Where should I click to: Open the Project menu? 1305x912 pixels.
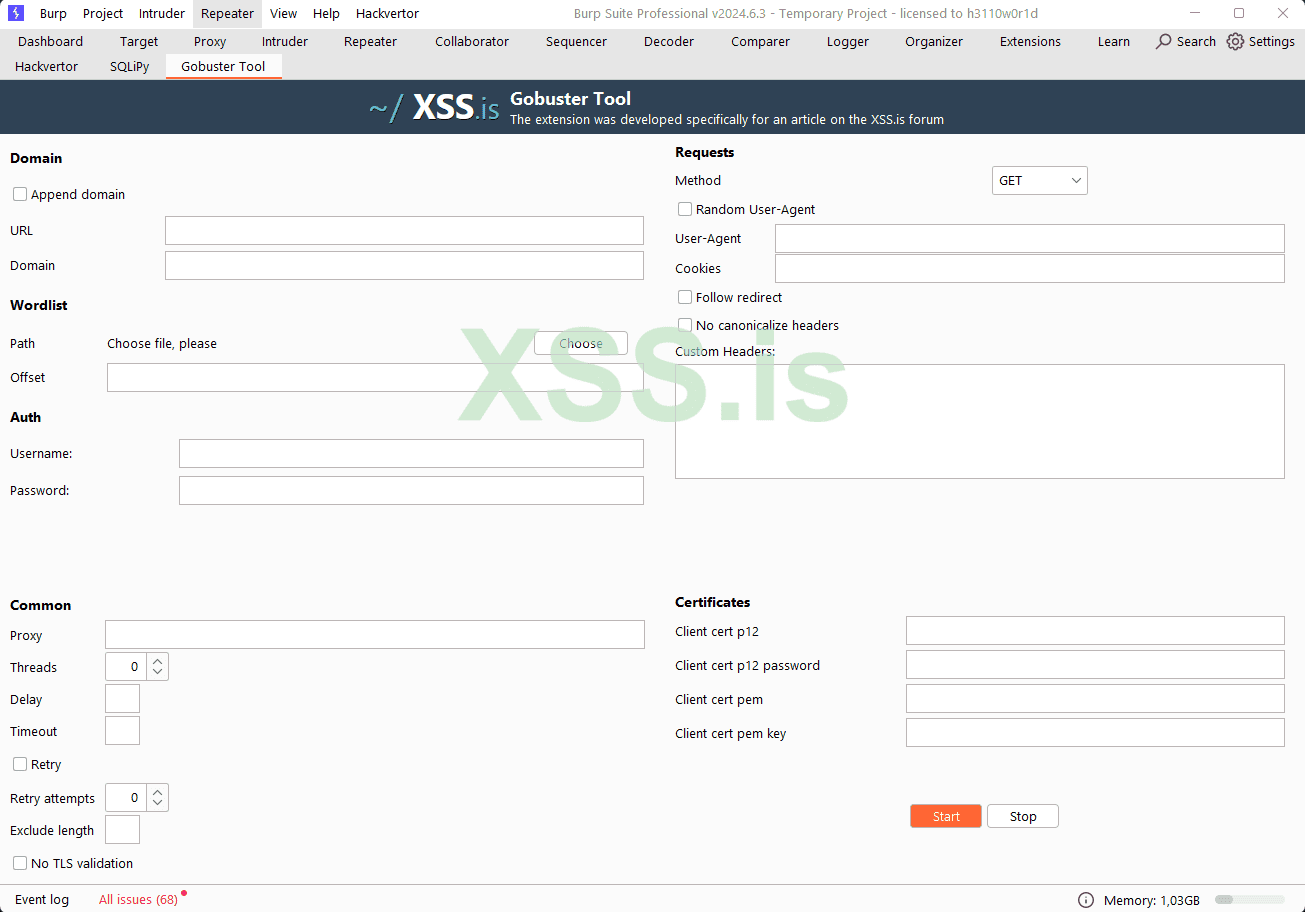click(x=103, y=13)
